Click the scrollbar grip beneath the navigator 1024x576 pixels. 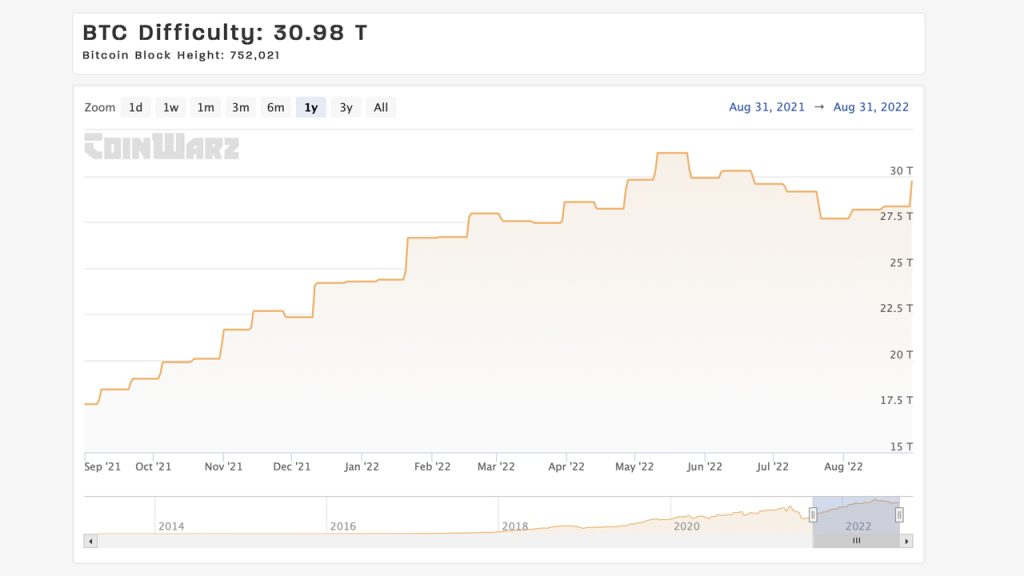[x=856, y=539]
